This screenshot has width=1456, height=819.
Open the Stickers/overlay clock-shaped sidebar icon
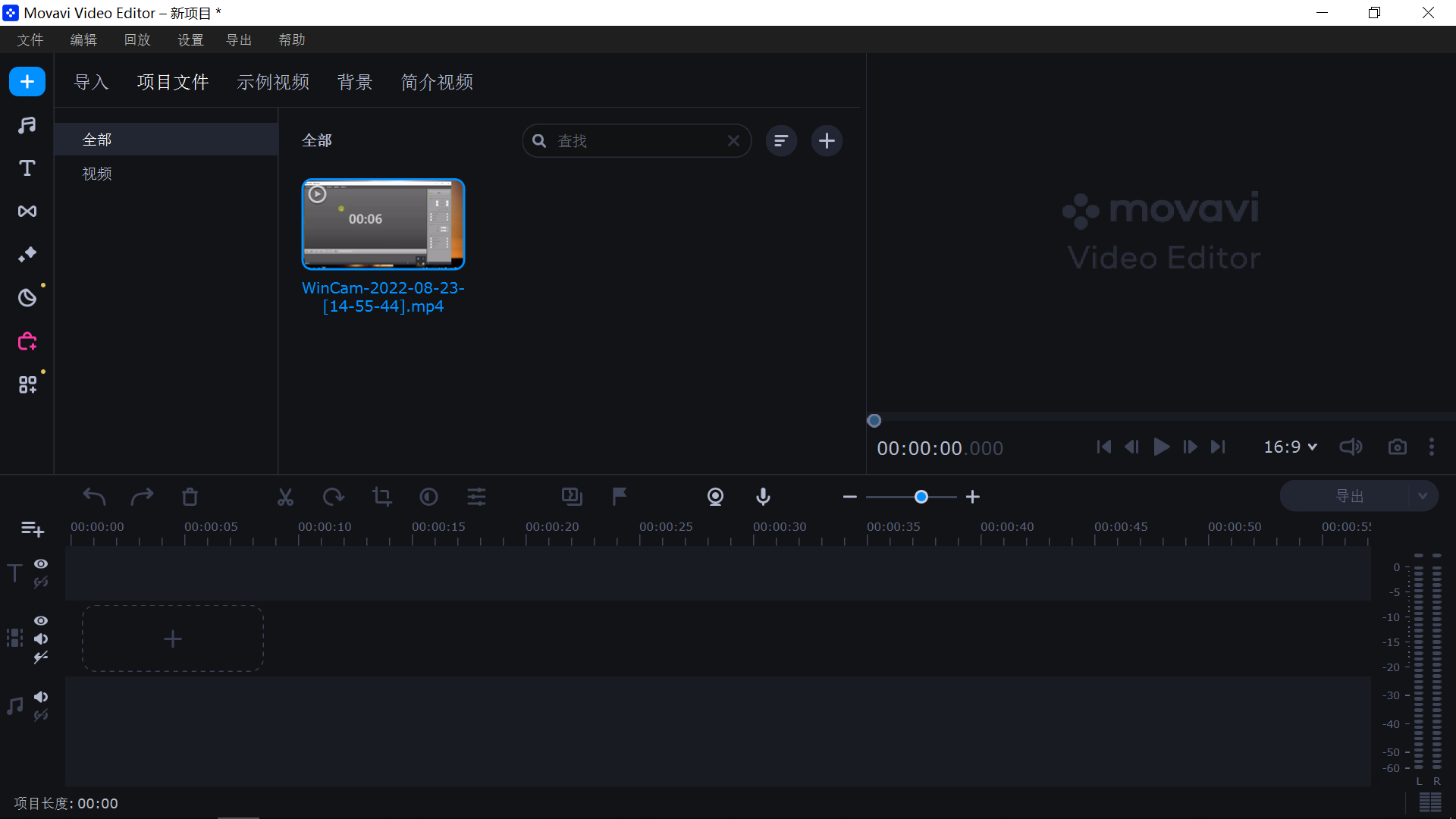point(27,298)
